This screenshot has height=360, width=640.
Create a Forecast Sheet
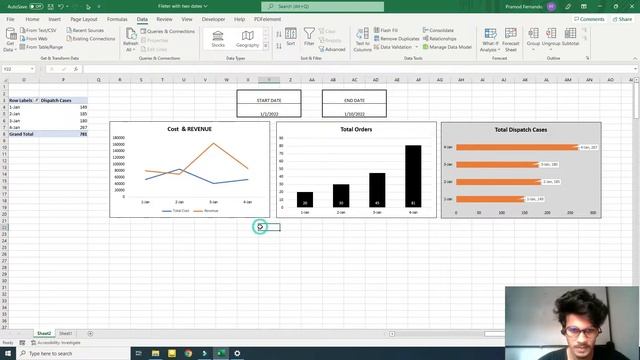(x=511, y=40)
